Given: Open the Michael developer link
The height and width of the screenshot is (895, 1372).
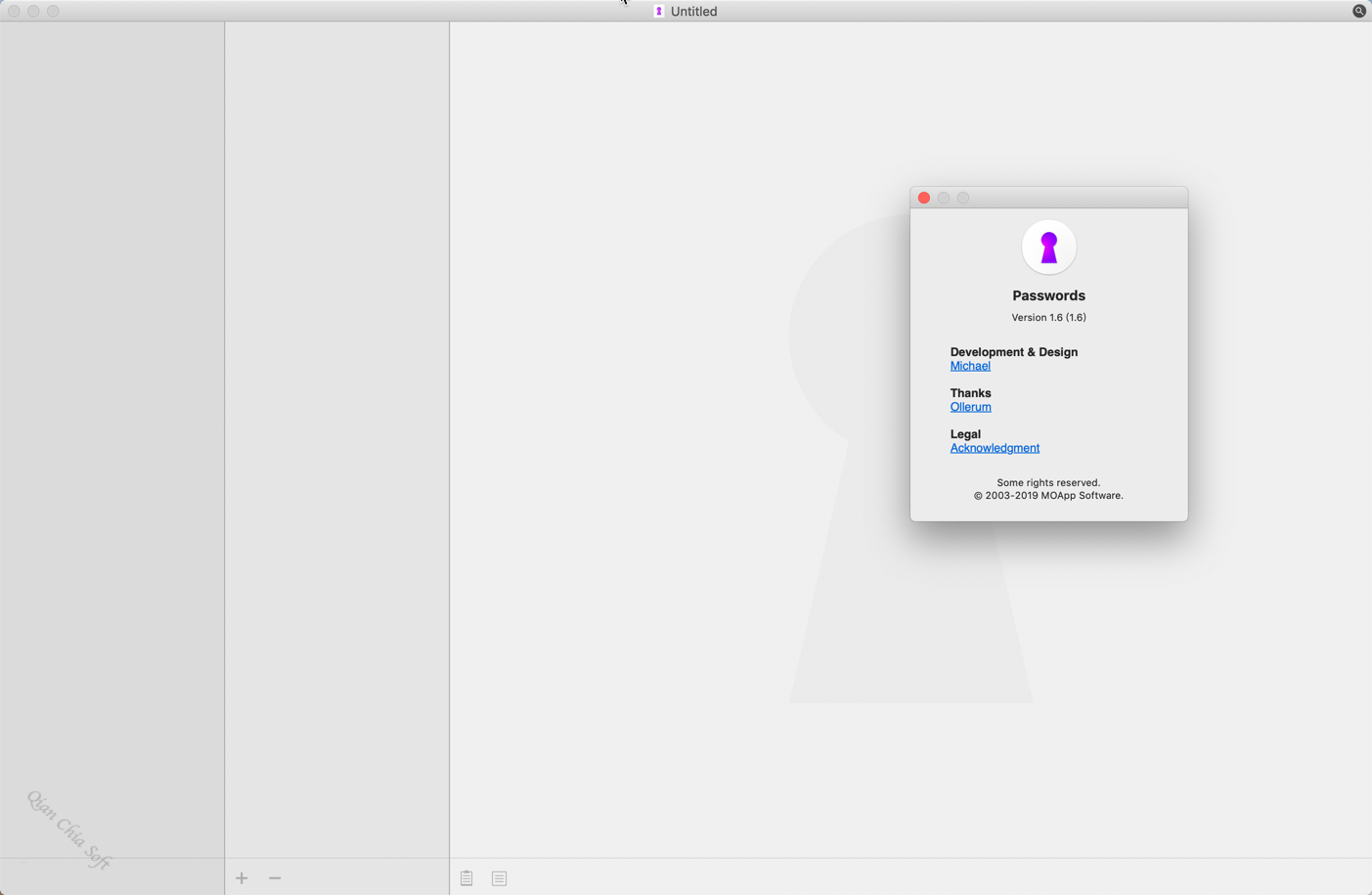Looking at the screenshot, I should point(970,366).
